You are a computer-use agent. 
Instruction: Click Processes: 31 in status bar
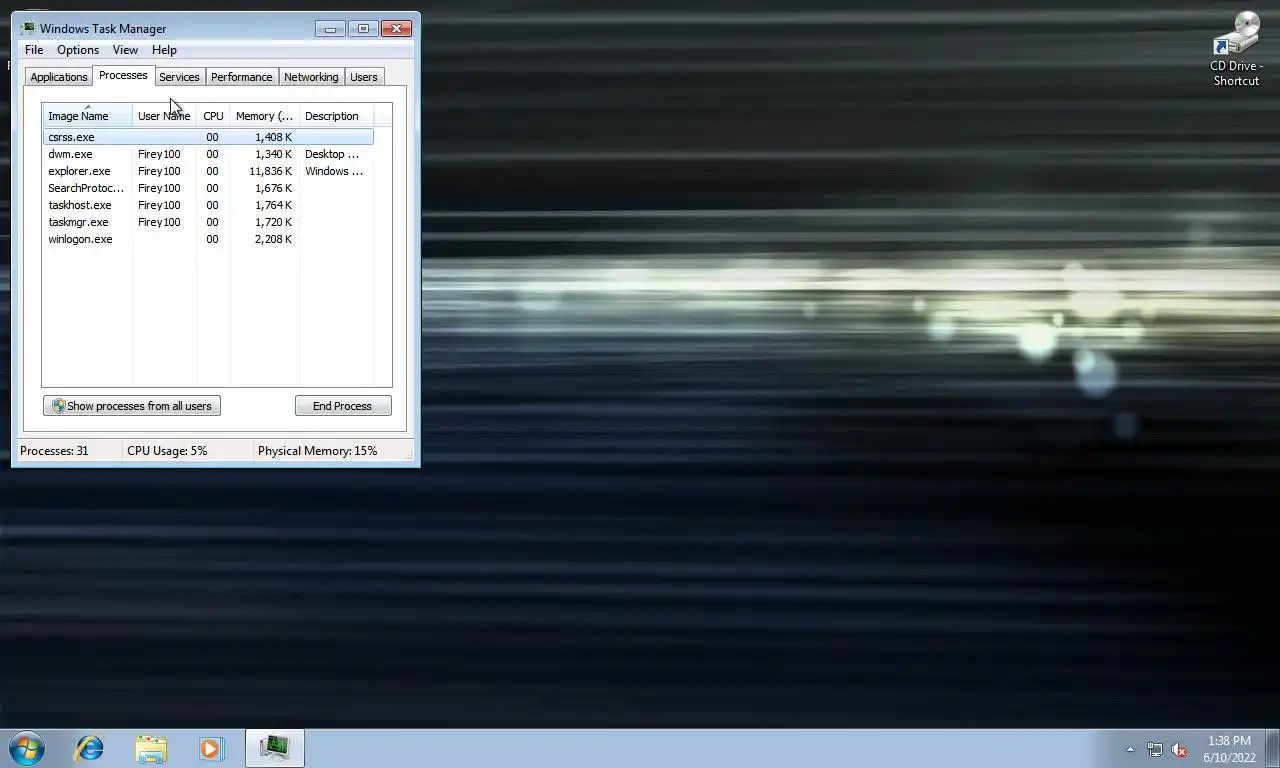[x=54, y=451]
